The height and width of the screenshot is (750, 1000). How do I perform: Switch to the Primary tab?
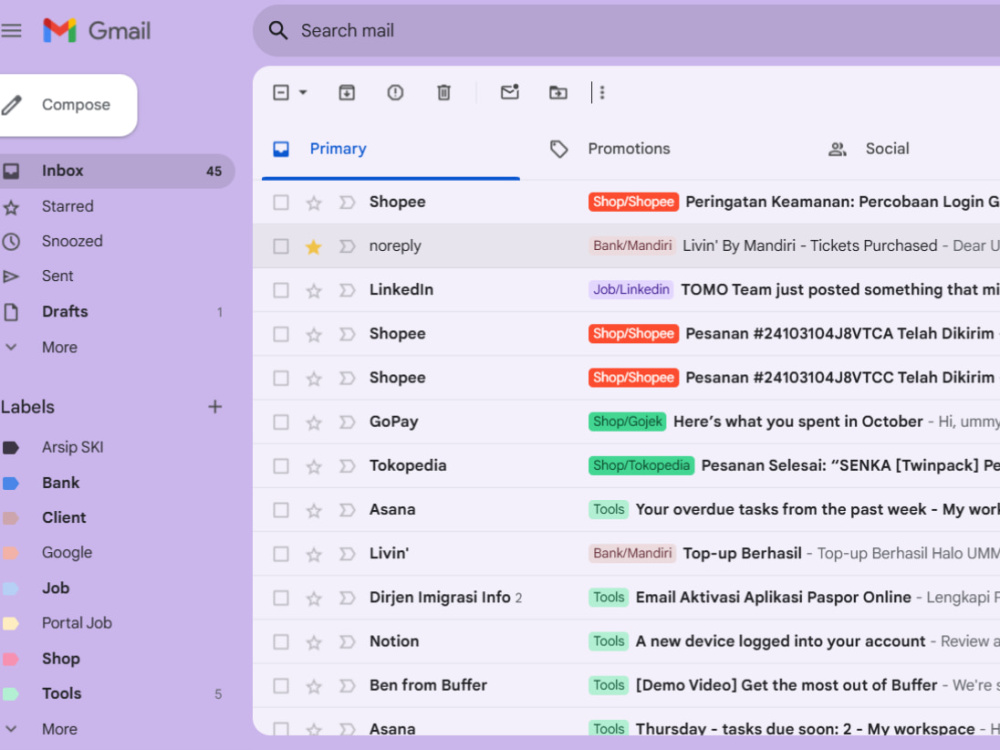(x=391, y=149)
